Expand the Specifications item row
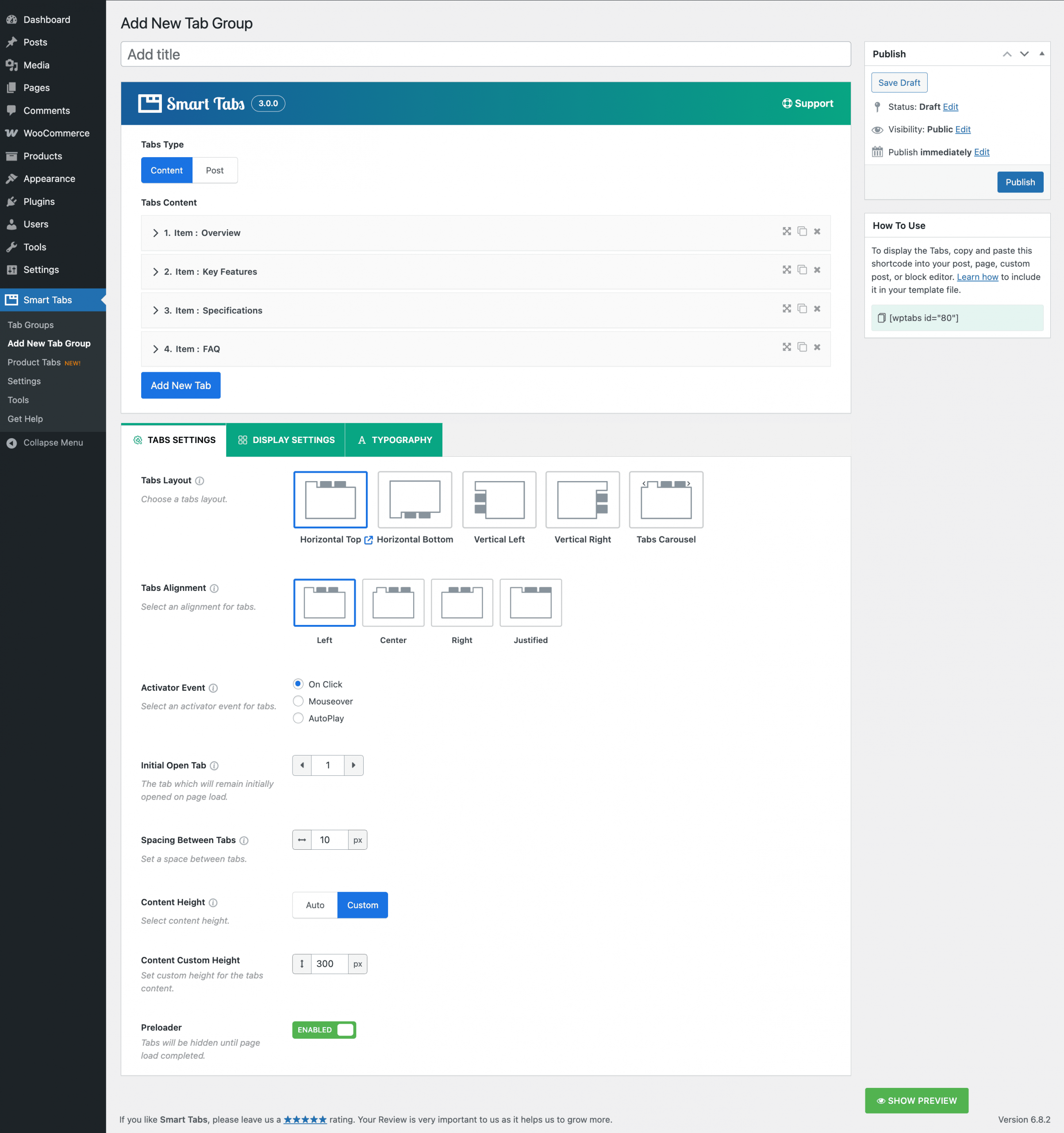Screen dimensions: 1064x1133 (x=485, y=311)
